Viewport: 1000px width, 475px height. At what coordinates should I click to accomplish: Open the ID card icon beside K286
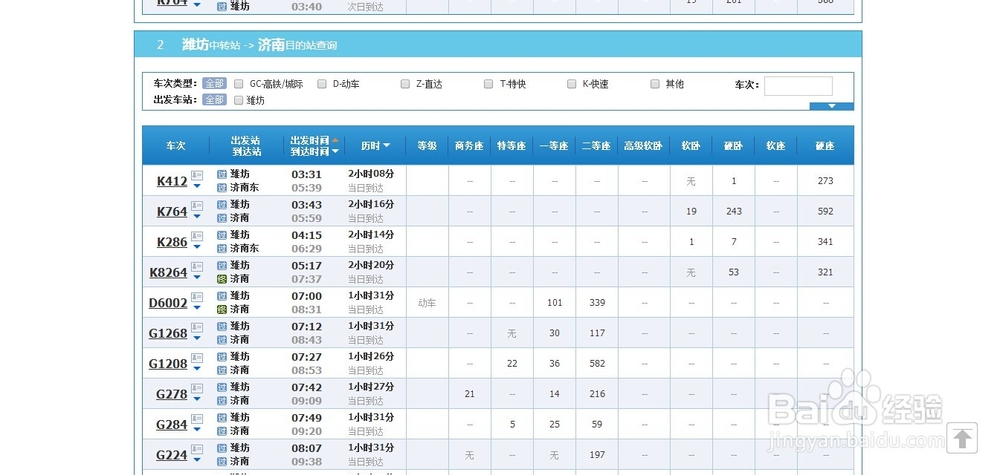197,236
